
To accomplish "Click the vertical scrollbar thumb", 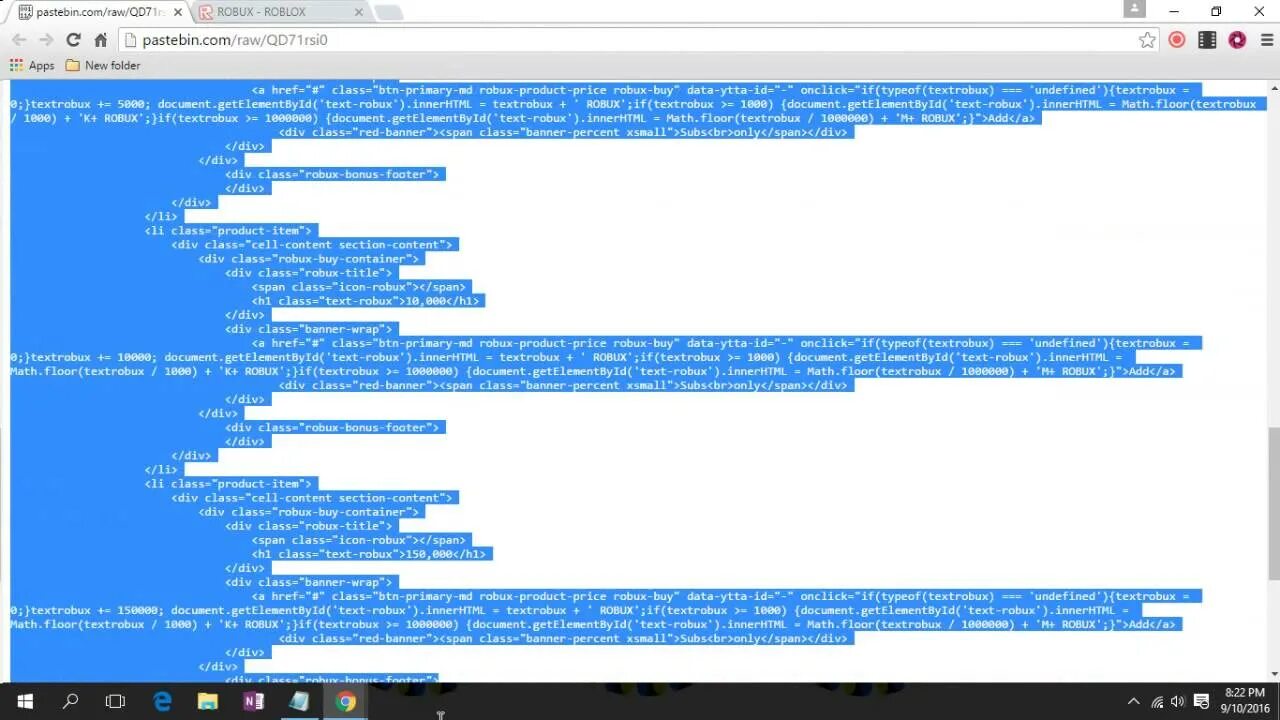I will [1273, 503].
